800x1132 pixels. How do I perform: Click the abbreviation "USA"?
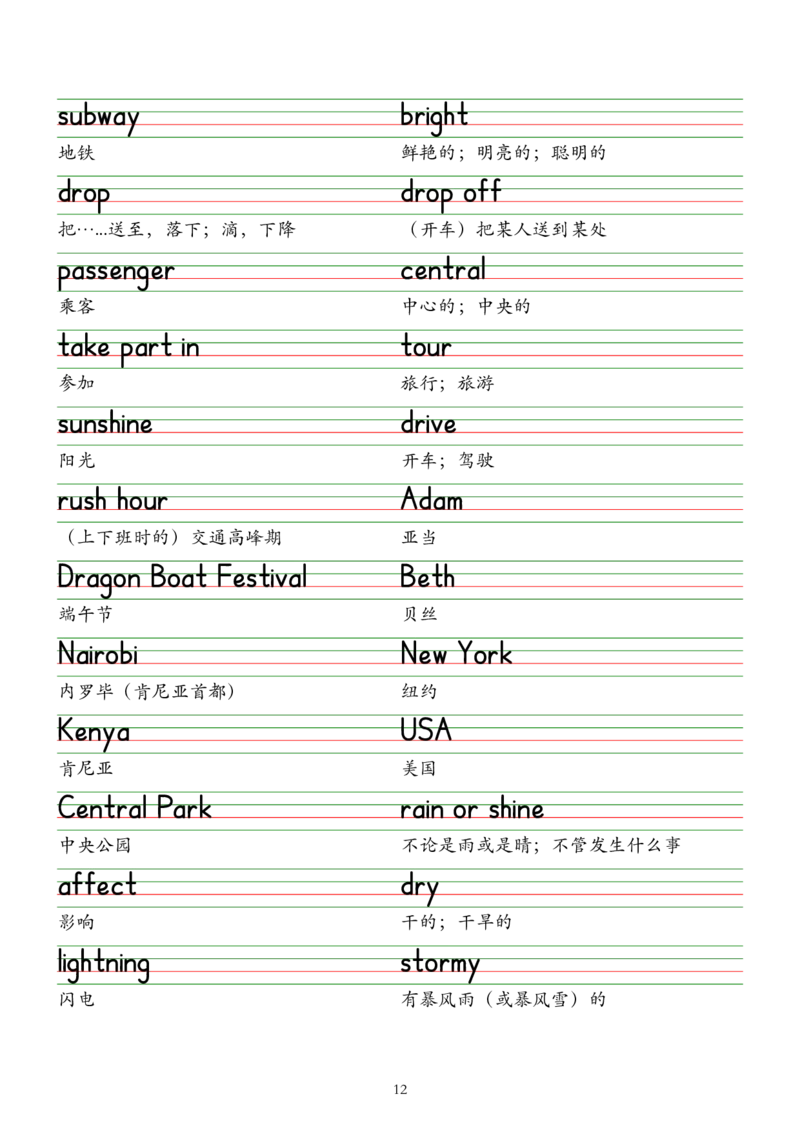tap(427, 730)
